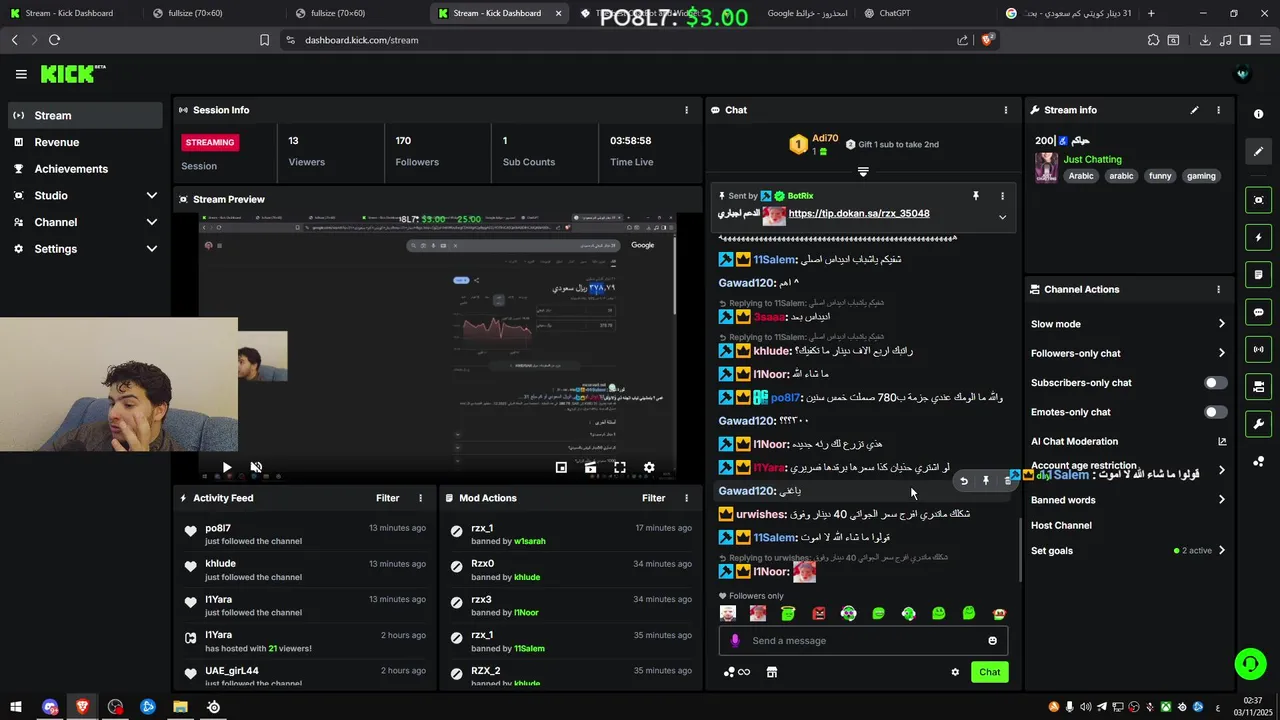This screenshot has height=720, width=1280.
Task: Open Session Info three-dot menu
Action: pos(686,110)
